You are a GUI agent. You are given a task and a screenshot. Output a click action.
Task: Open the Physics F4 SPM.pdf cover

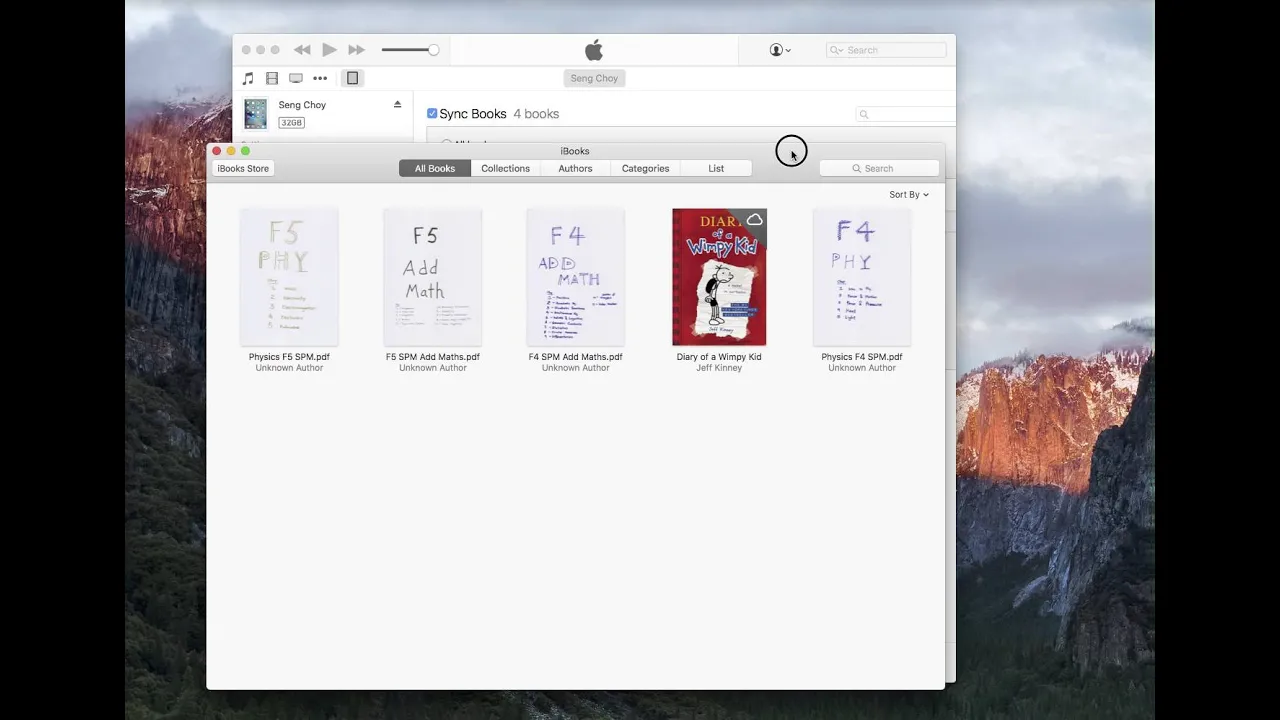[861, 277]
